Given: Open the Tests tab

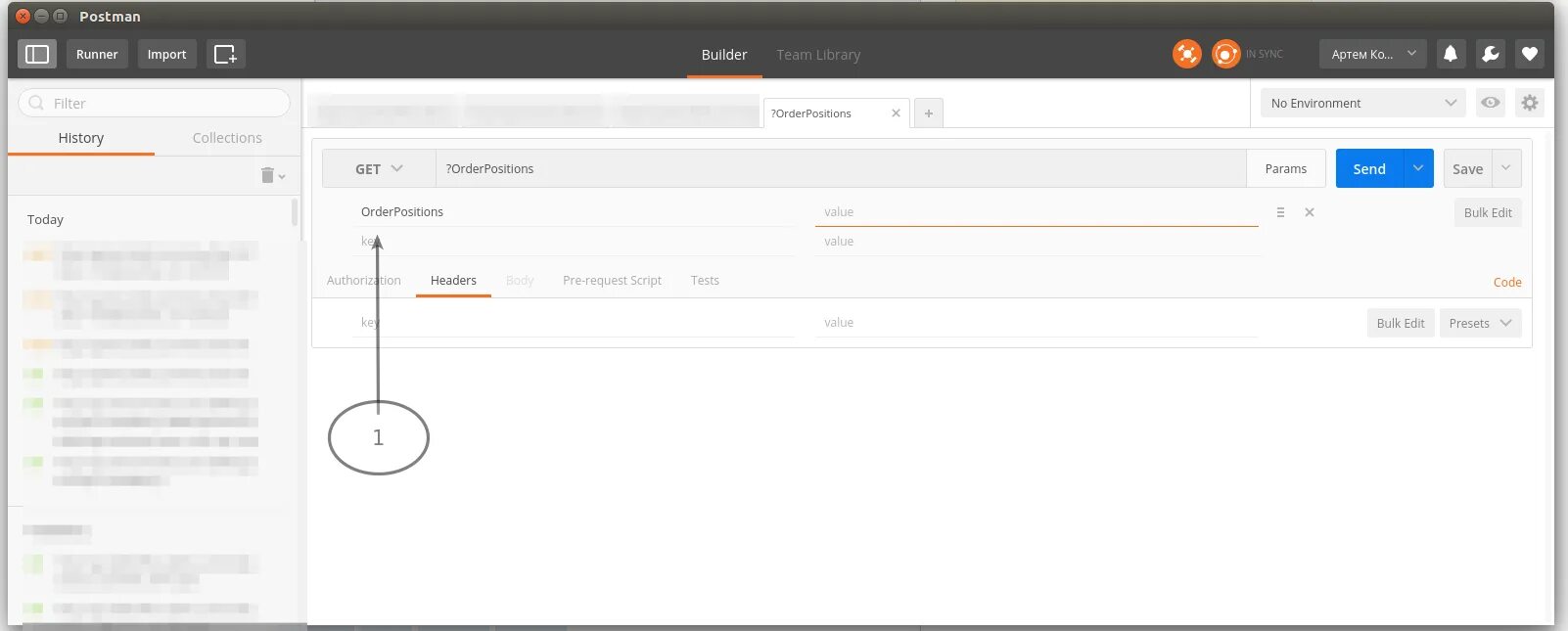Looking at the screenshot, I should click(705, 280).
